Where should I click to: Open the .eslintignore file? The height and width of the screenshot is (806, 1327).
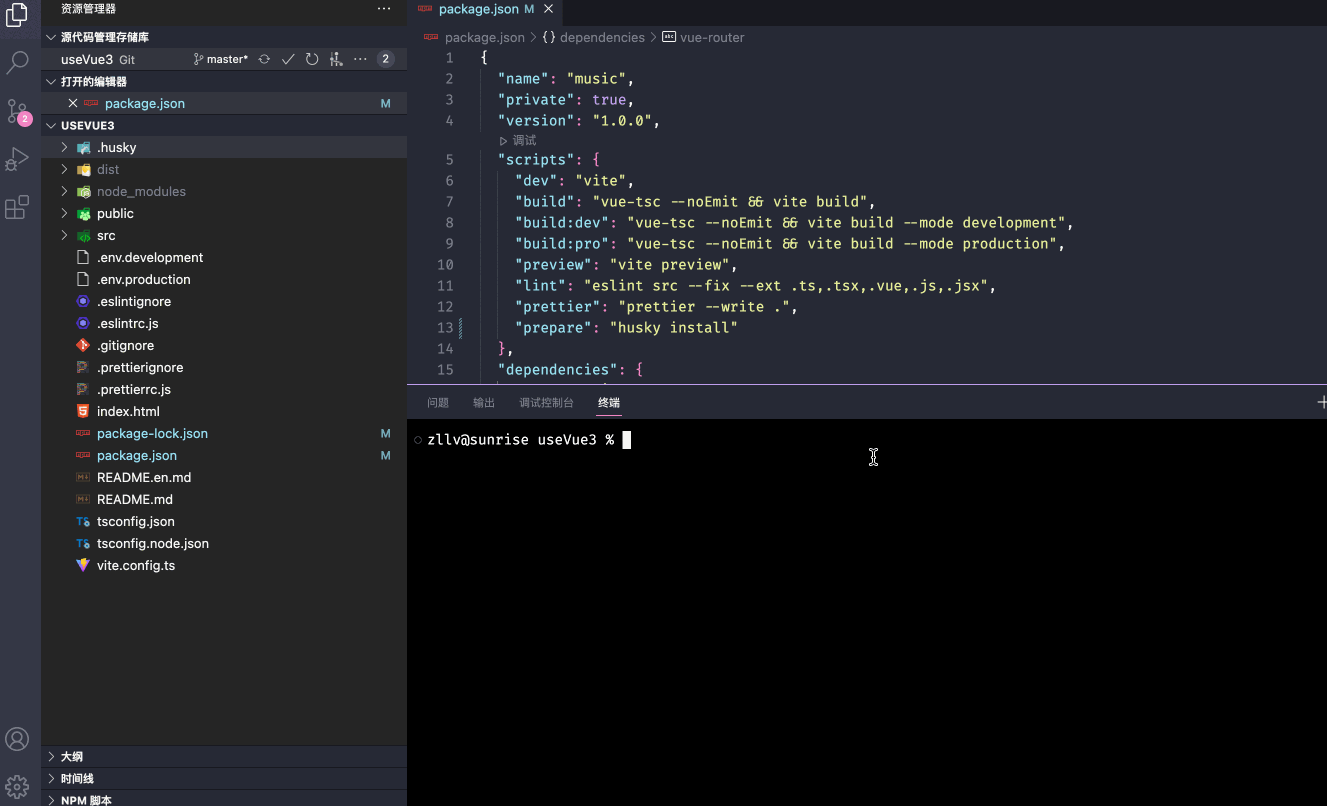(224, 301)
